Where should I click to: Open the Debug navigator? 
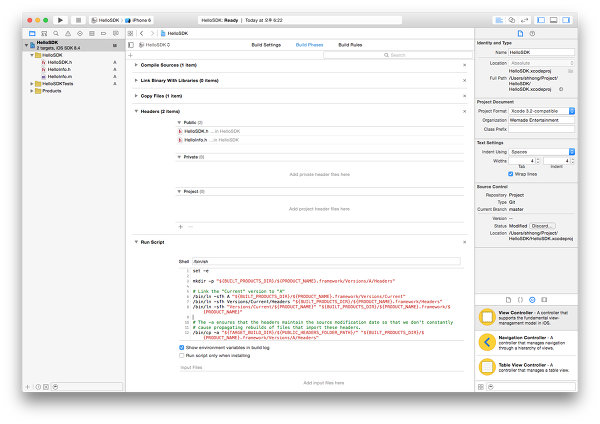[x=91, y=34]
